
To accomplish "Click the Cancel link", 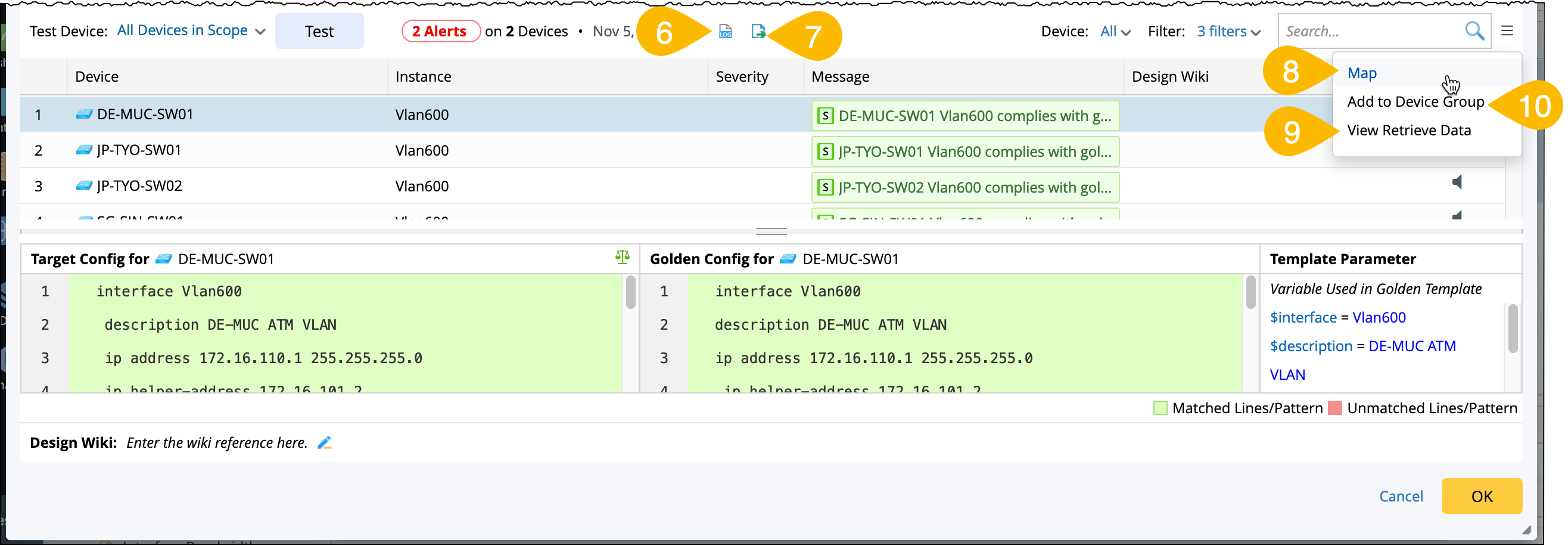I will pos(1401,496).
